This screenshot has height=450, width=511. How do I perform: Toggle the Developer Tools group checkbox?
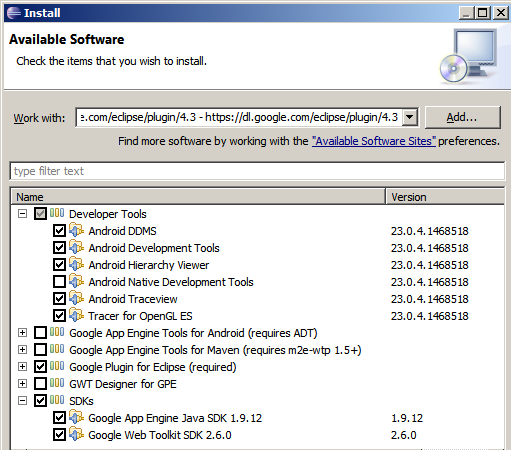coord(40,214)
